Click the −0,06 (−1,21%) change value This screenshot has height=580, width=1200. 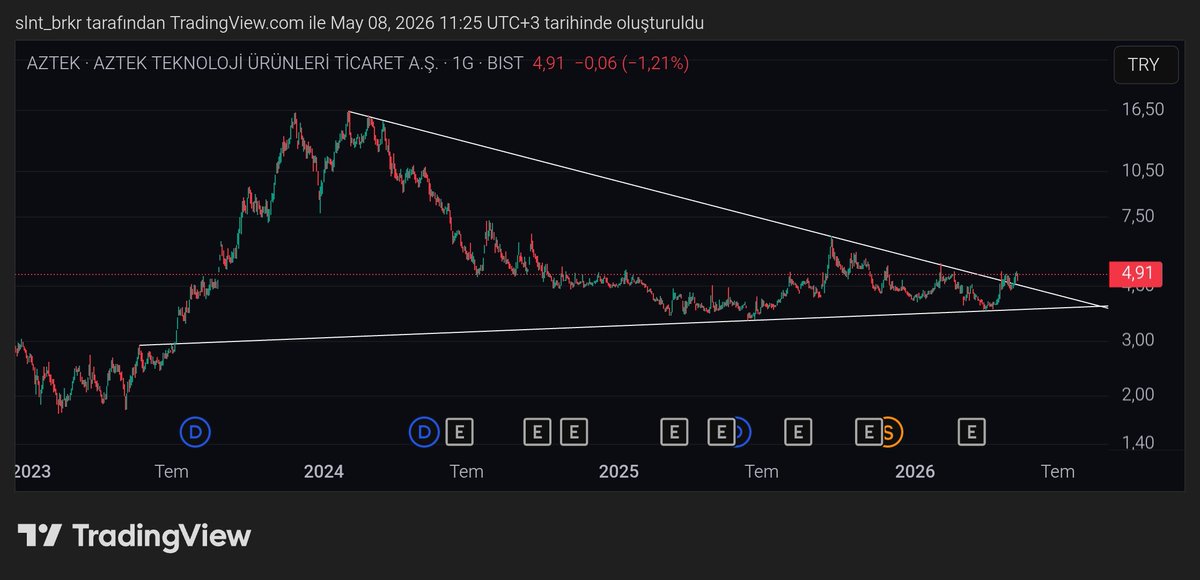click(631, 64)
